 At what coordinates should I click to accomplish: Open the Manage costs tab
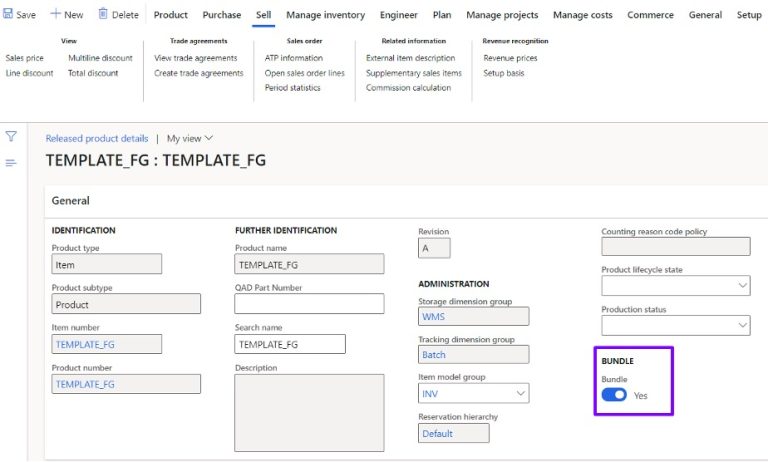coord(582,15)
